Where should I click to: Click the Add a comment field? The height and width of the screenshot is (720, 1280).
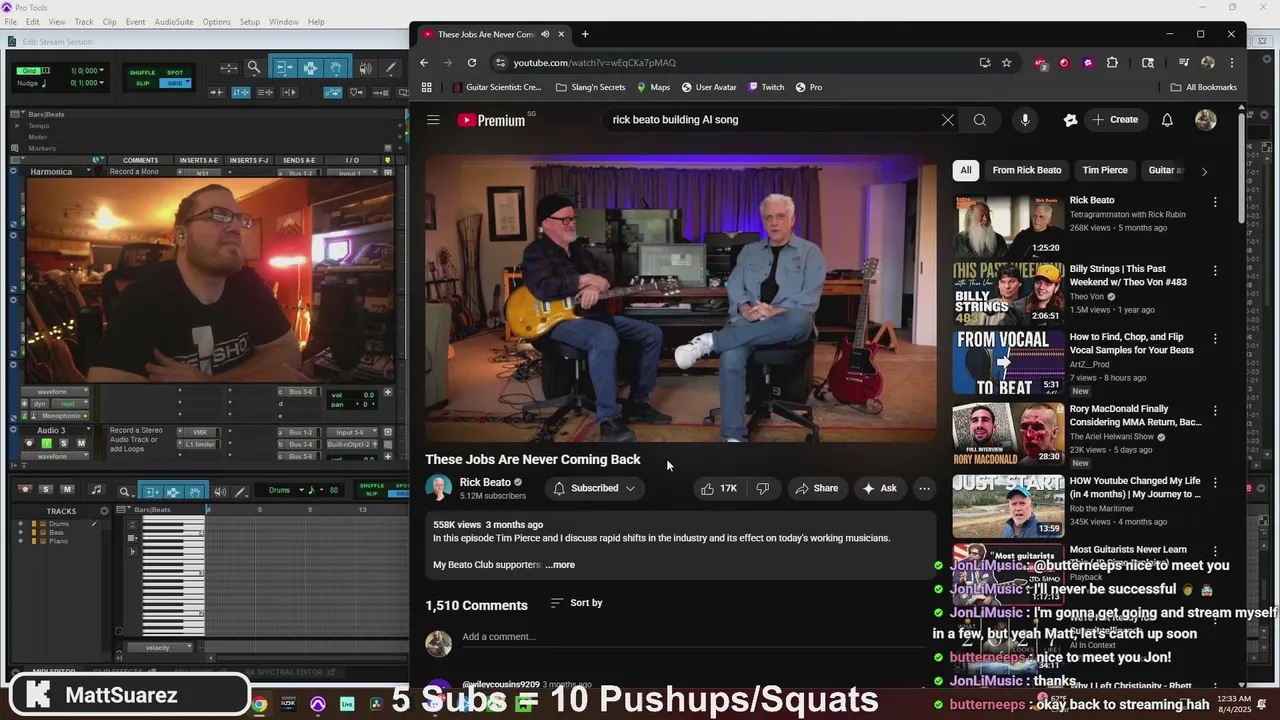click(x=695, y=637)
